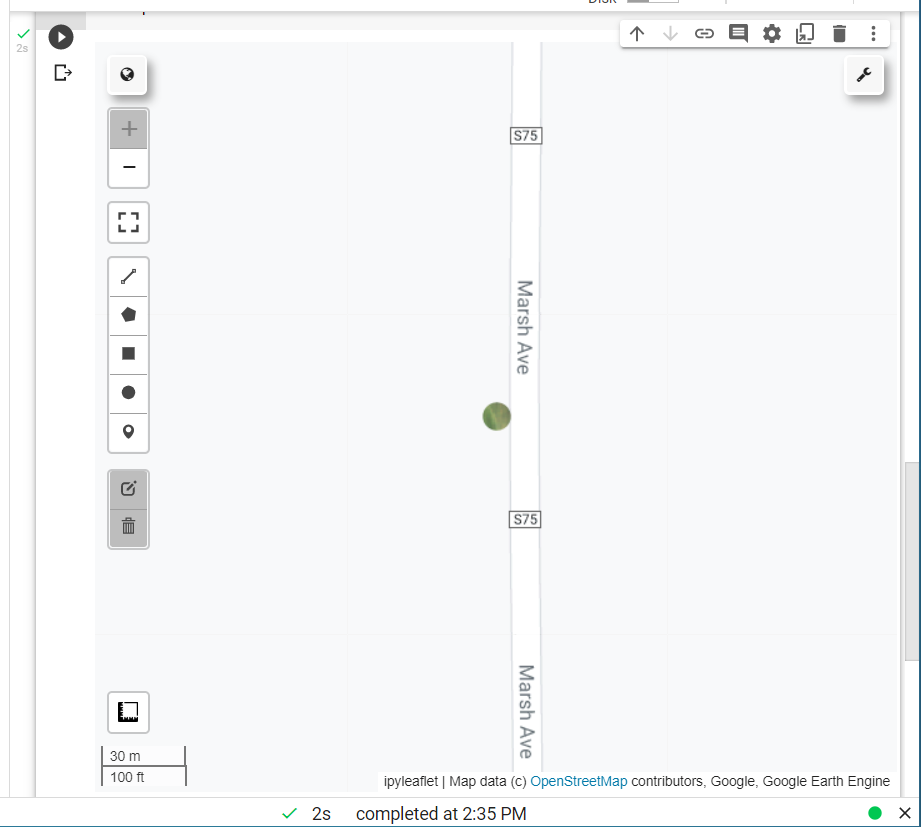Screen dimensions: 921x827
Task: Click the clear output icon below run button
Action: pos(63,73)
